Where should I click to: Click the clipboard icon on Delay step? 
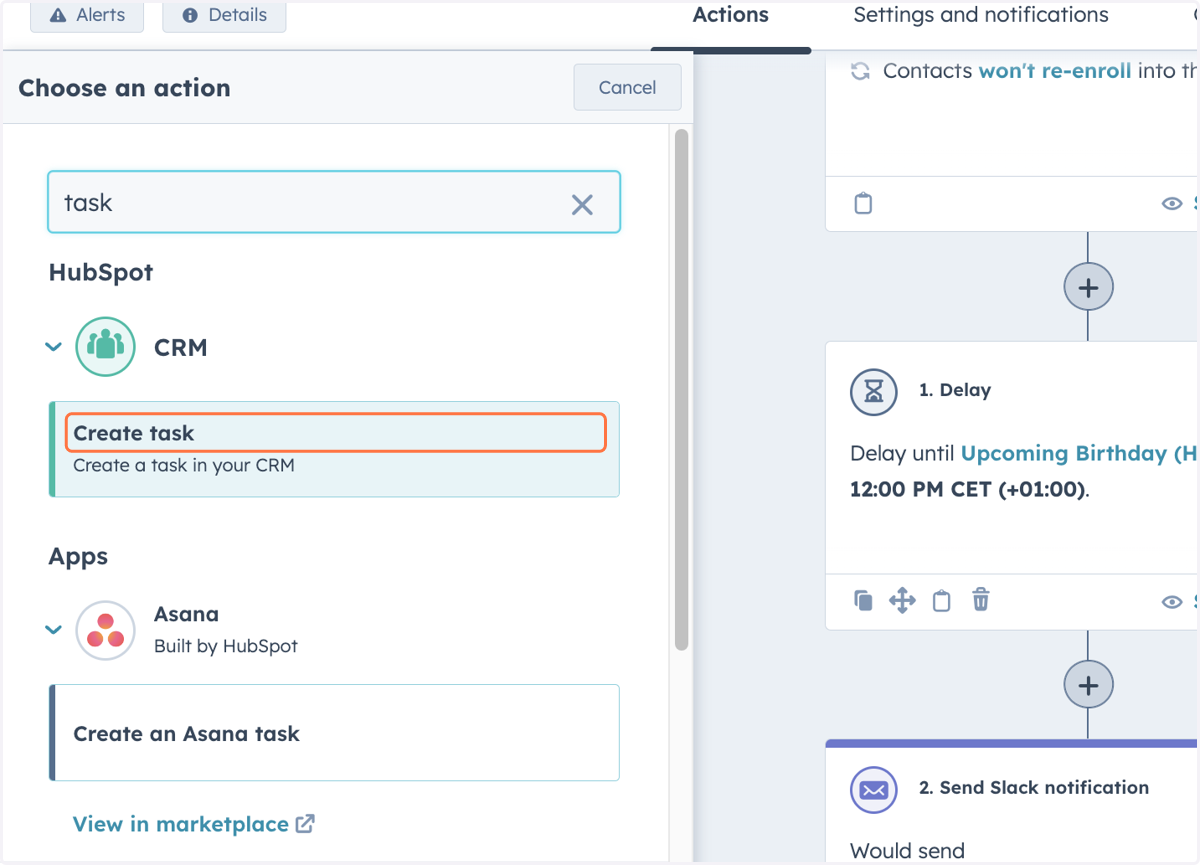(x=941, y=601)
